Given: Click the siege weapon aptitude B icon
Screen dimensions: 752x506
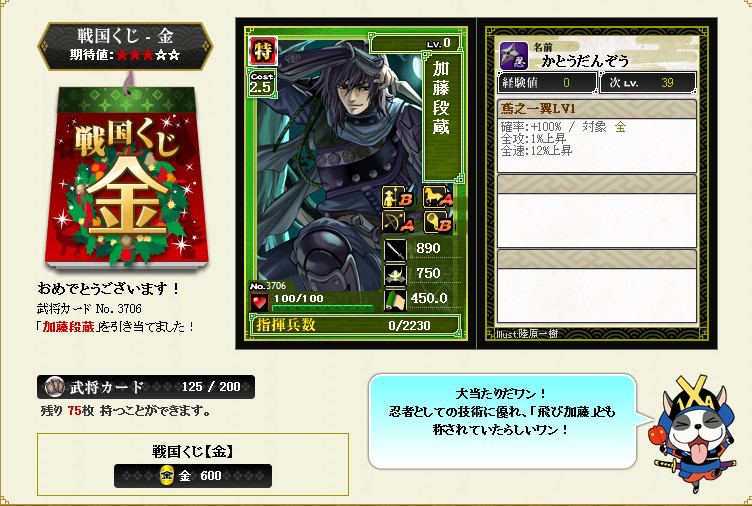Looking at the screenshot, I should 437,223.
